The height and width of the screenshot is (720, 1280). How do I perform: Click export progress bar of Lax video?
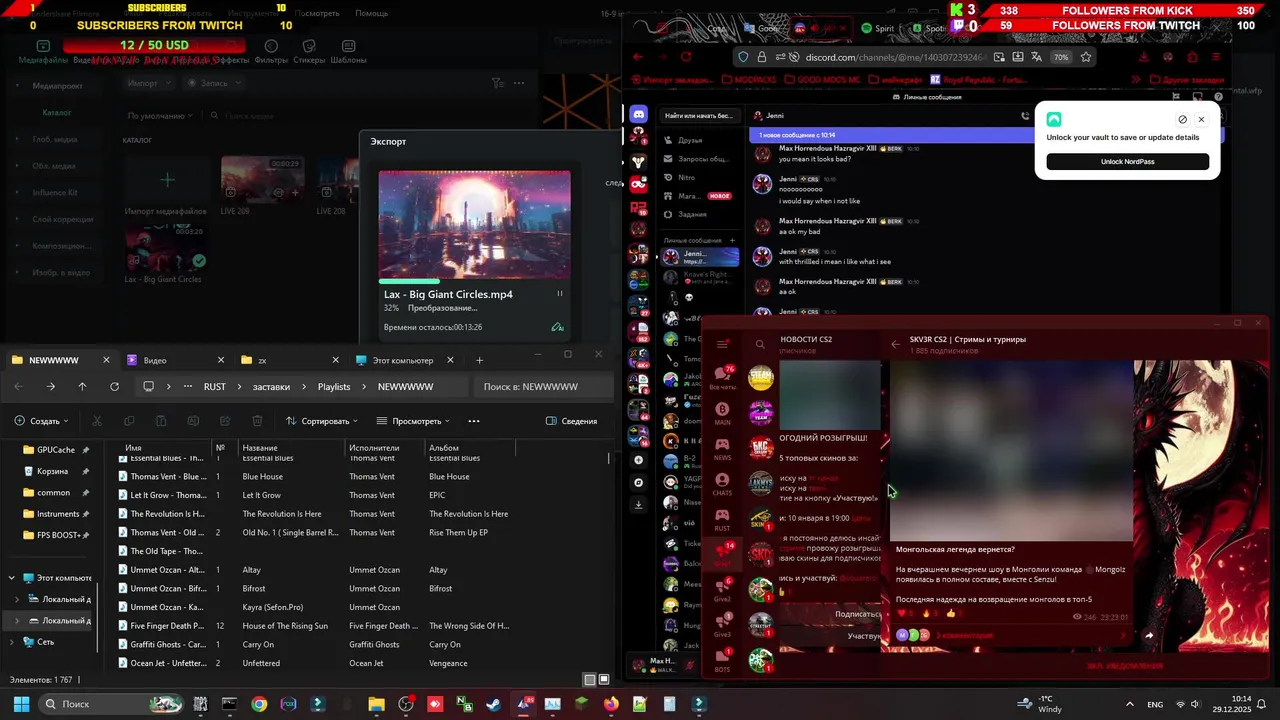(x=474, y=281)
